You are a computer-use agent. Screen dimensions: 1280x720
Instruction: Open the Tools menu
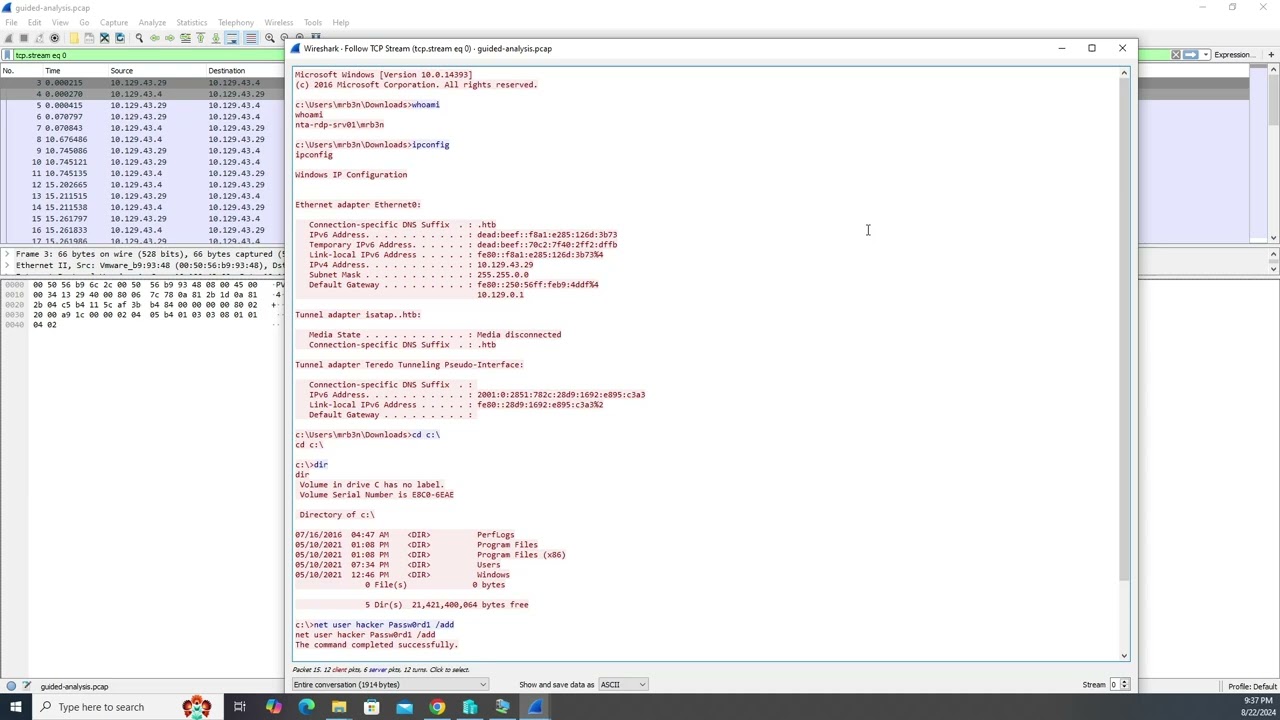pos(313,22)
